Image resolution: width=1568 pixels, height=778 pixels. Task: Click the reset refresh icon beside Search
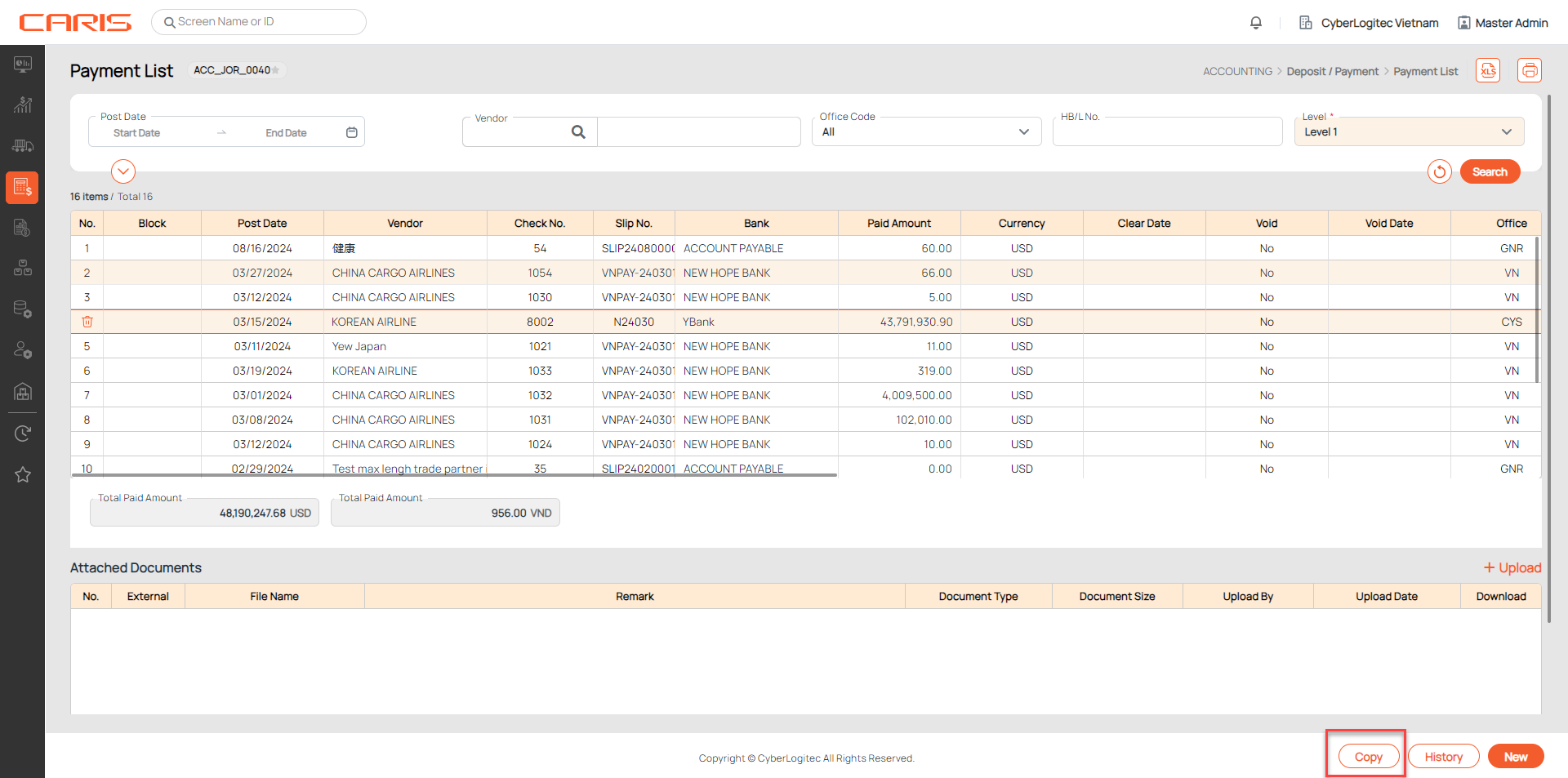coord(1439,171)
